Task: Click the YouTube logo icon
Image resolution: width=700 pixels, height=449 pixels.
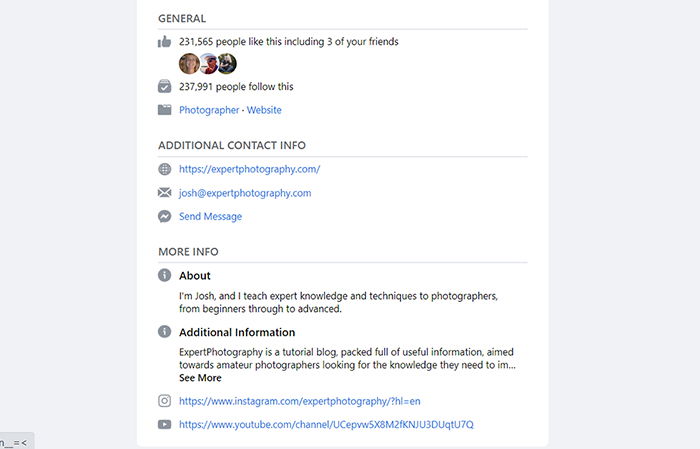Action: tap(164, 424)
